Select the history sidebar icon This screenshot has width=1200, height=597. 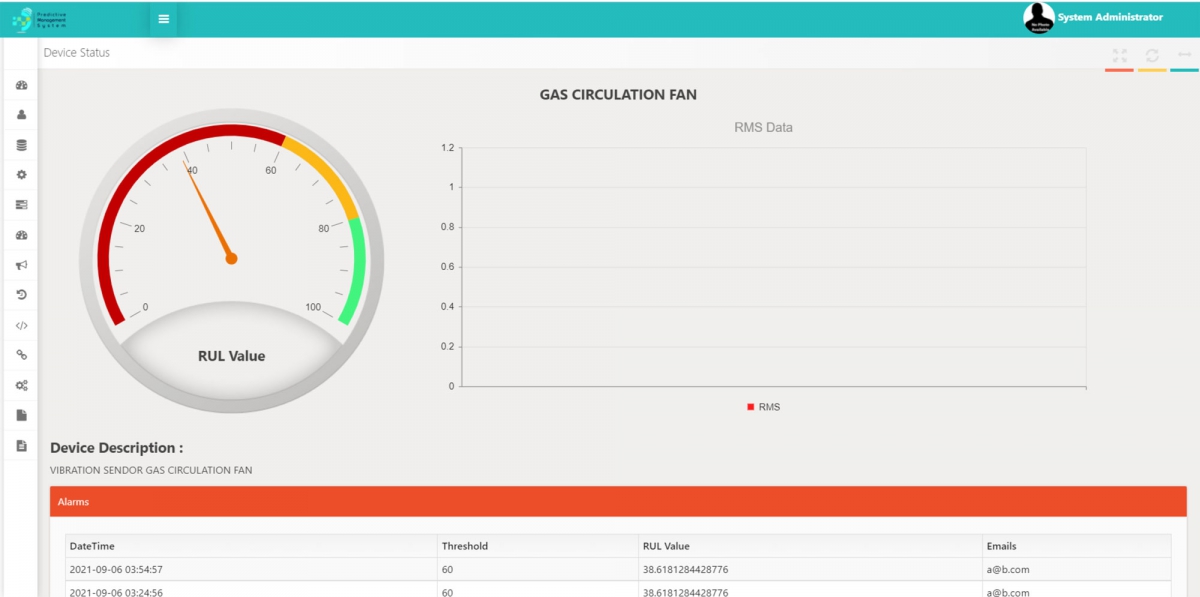point(19,294)
